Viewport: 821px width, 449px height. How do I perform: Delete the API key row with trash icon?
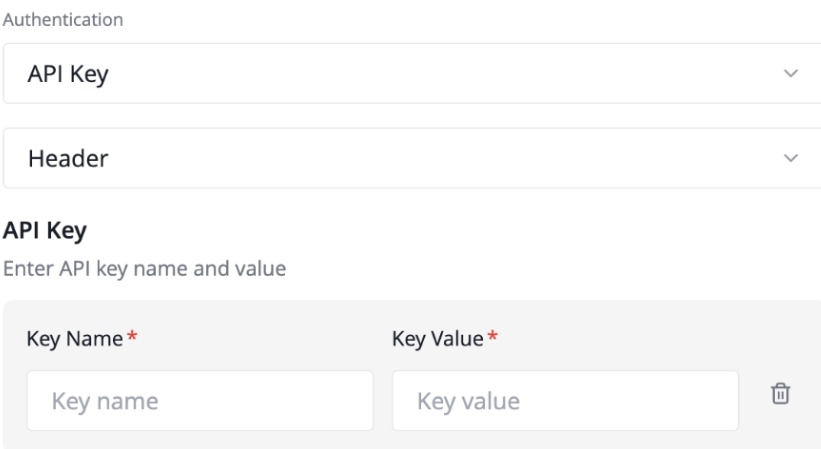click(780, 395)
